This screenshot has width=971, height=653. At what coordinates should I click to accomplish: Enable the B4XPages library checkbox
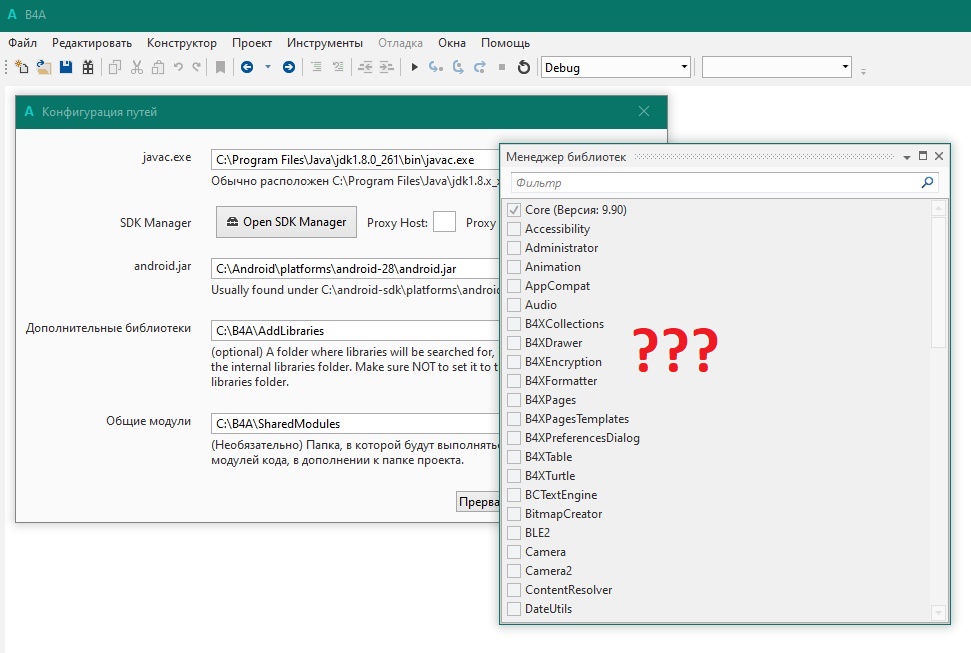[514, 400]
